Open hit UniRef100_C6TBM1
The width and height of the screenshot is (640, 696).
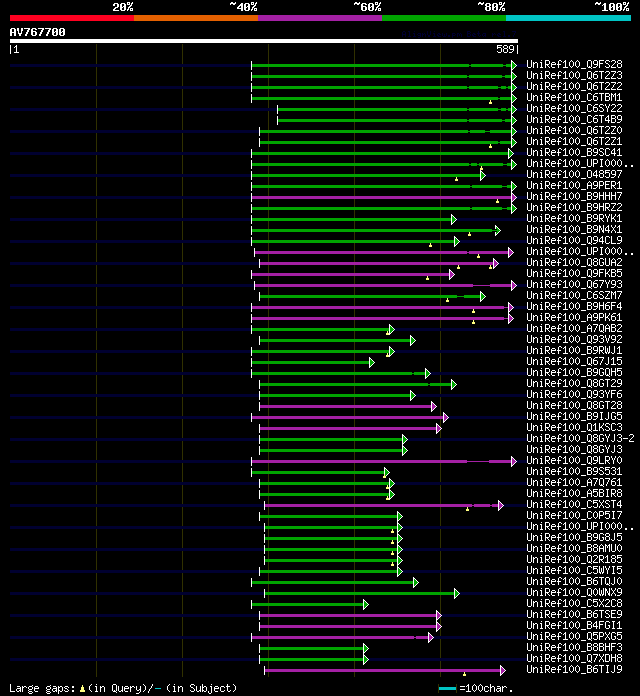[x=574, y=97]
